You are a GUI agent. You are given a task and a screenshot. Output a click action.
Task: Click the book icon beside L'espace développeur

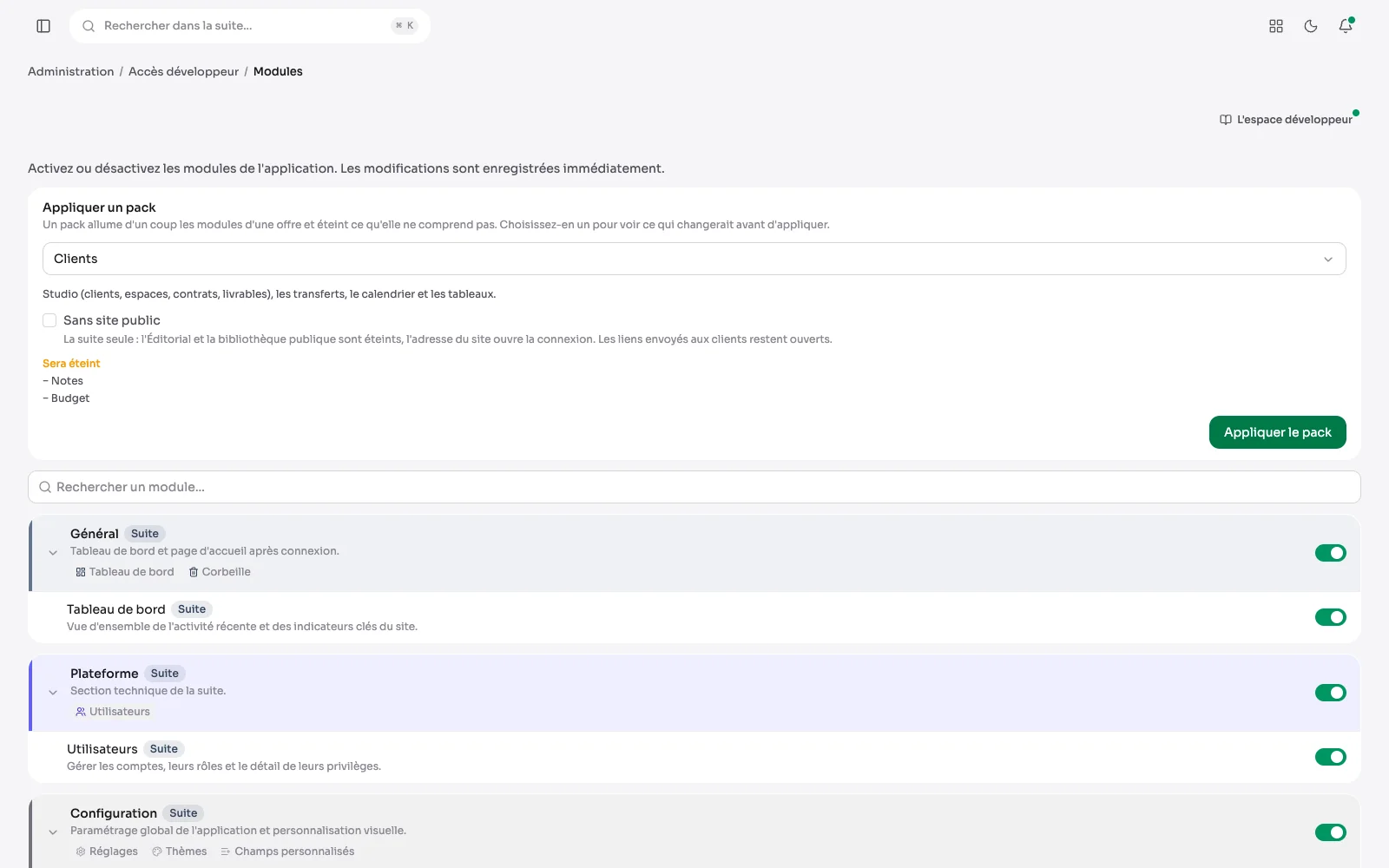click(x=1226, y=120)
